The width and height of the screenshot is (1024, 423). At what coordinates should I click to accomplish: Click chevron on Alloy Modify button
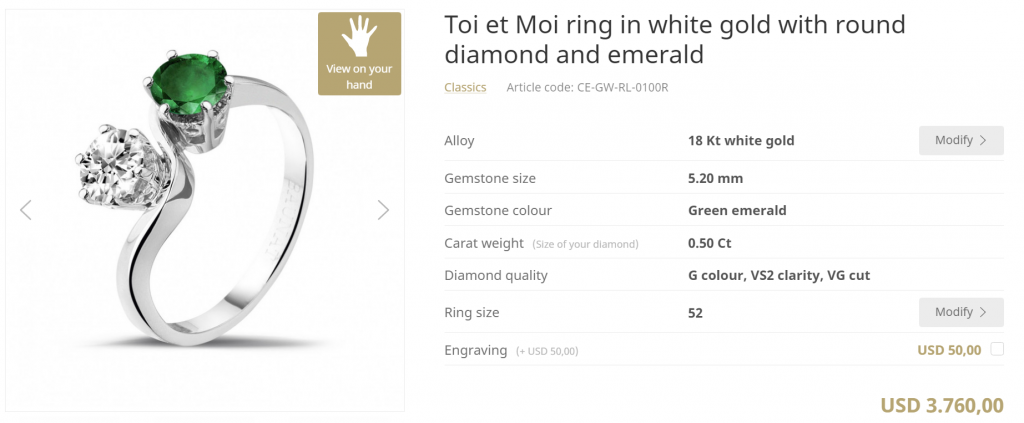tap(983, 140)
